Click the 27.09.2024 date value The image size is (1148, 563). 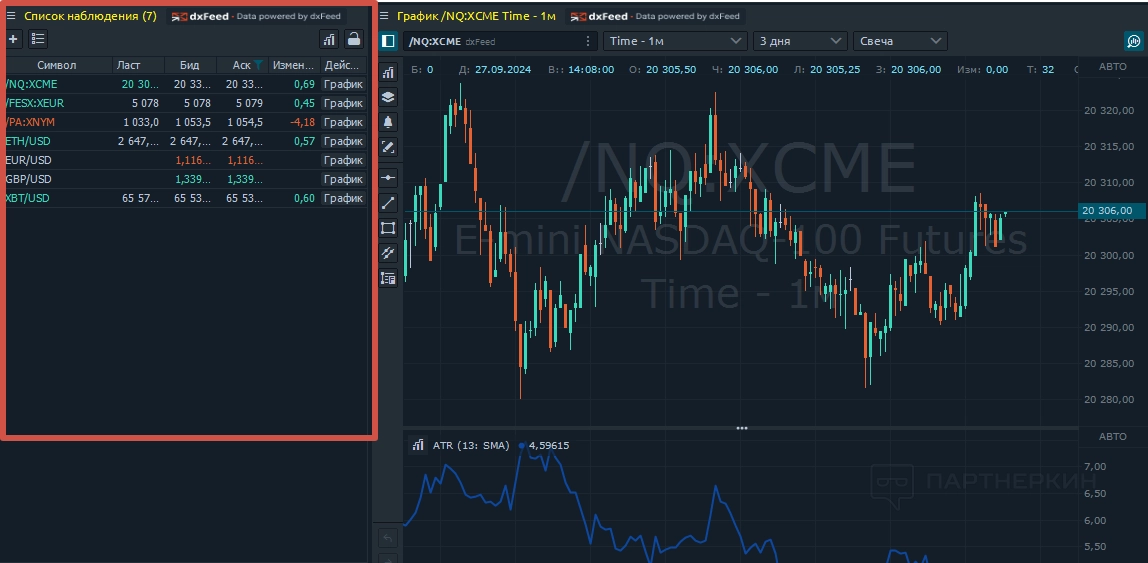point(503,70)
